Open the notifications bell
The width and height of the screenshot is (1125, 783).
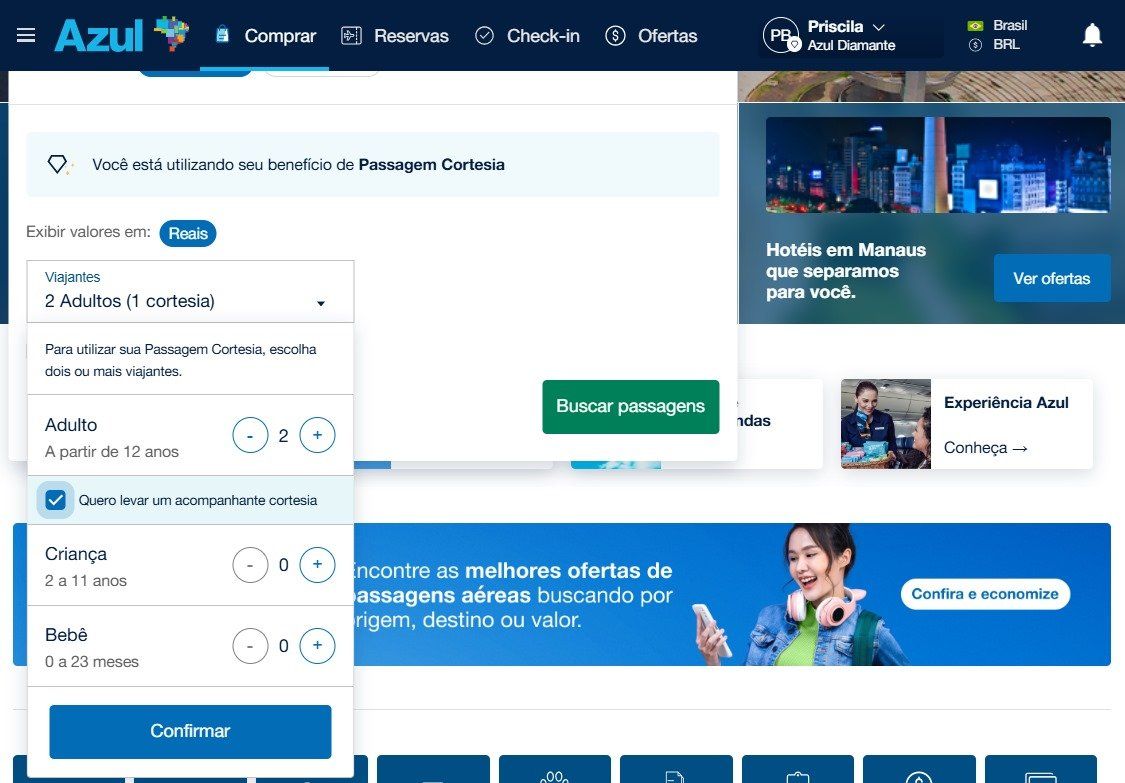coord(1092,36)
